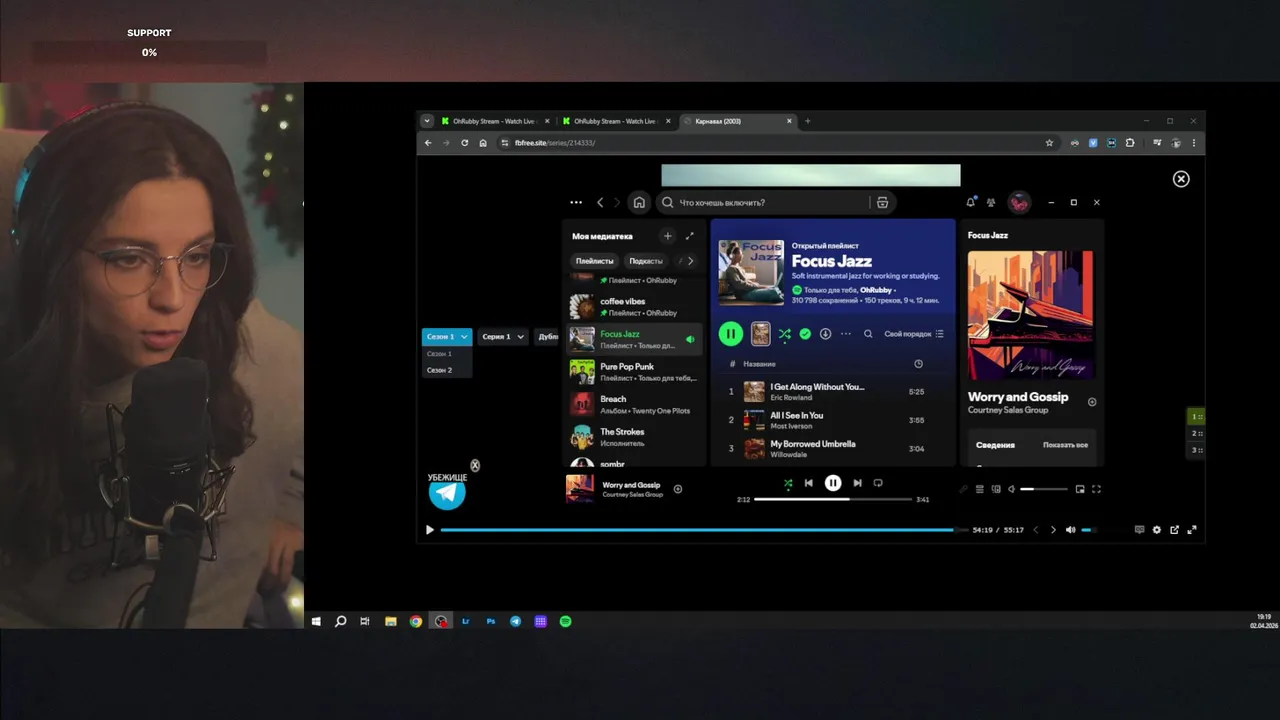Open connect-to-device icon
The height and width of the screenshot is (720, 1280).
click(996, 489)
